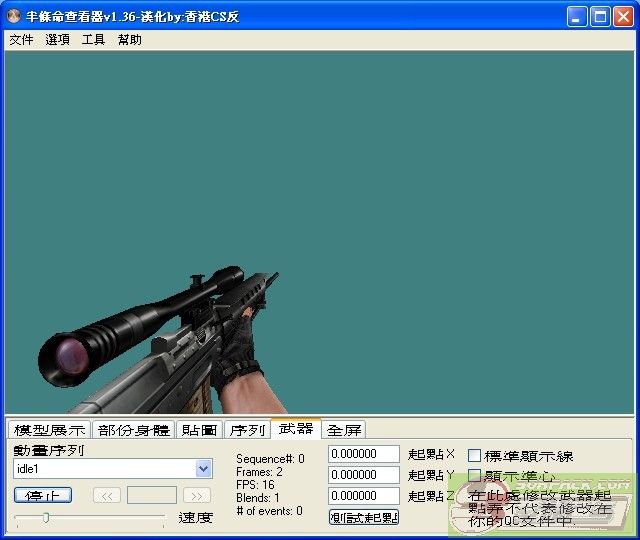Click the 'Blends: 1' text
640x540 pixels.
(x=258, y=498)
